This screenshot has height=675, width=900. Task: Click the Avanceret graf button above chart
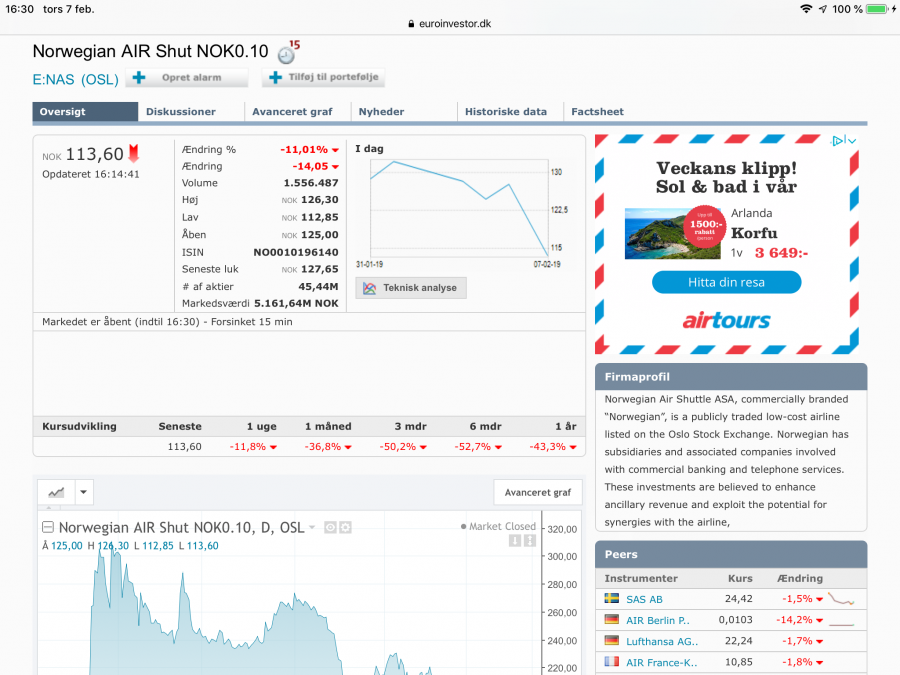pyautogui.click(x=538, y=492)
